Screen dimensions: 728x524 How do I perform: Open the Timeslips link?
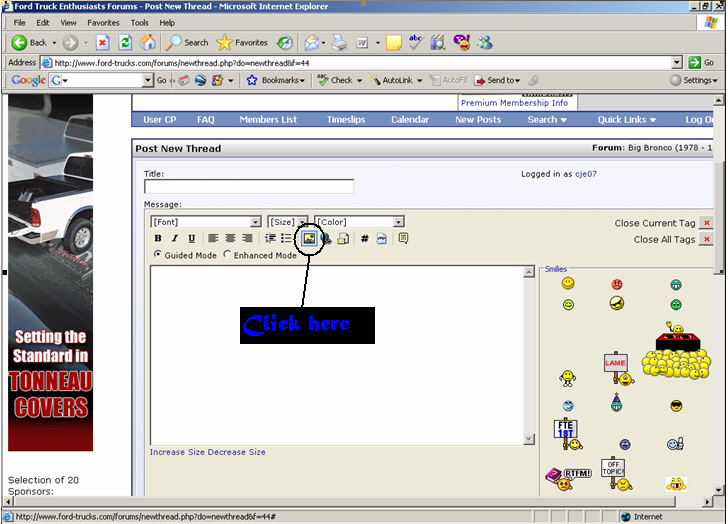click(346, 120)
